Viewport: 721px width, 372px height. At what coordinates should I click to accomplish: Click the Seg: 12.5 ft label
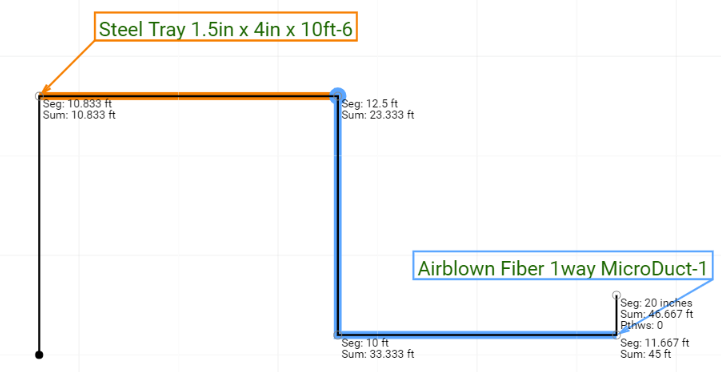click(x=369, y=104)
